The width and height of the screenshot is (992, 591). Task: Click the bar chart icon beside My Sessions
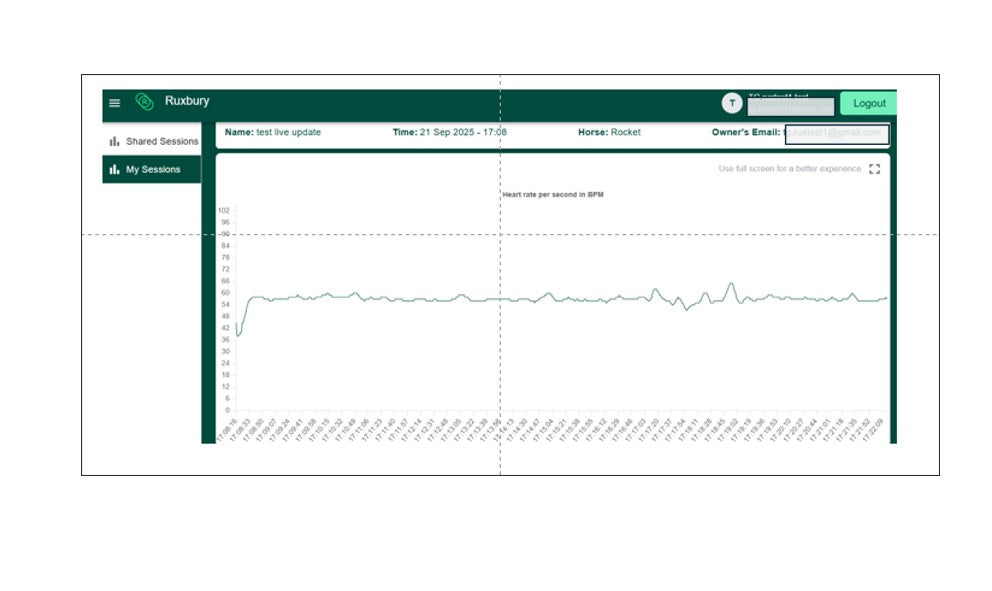(x=115, y=170)
